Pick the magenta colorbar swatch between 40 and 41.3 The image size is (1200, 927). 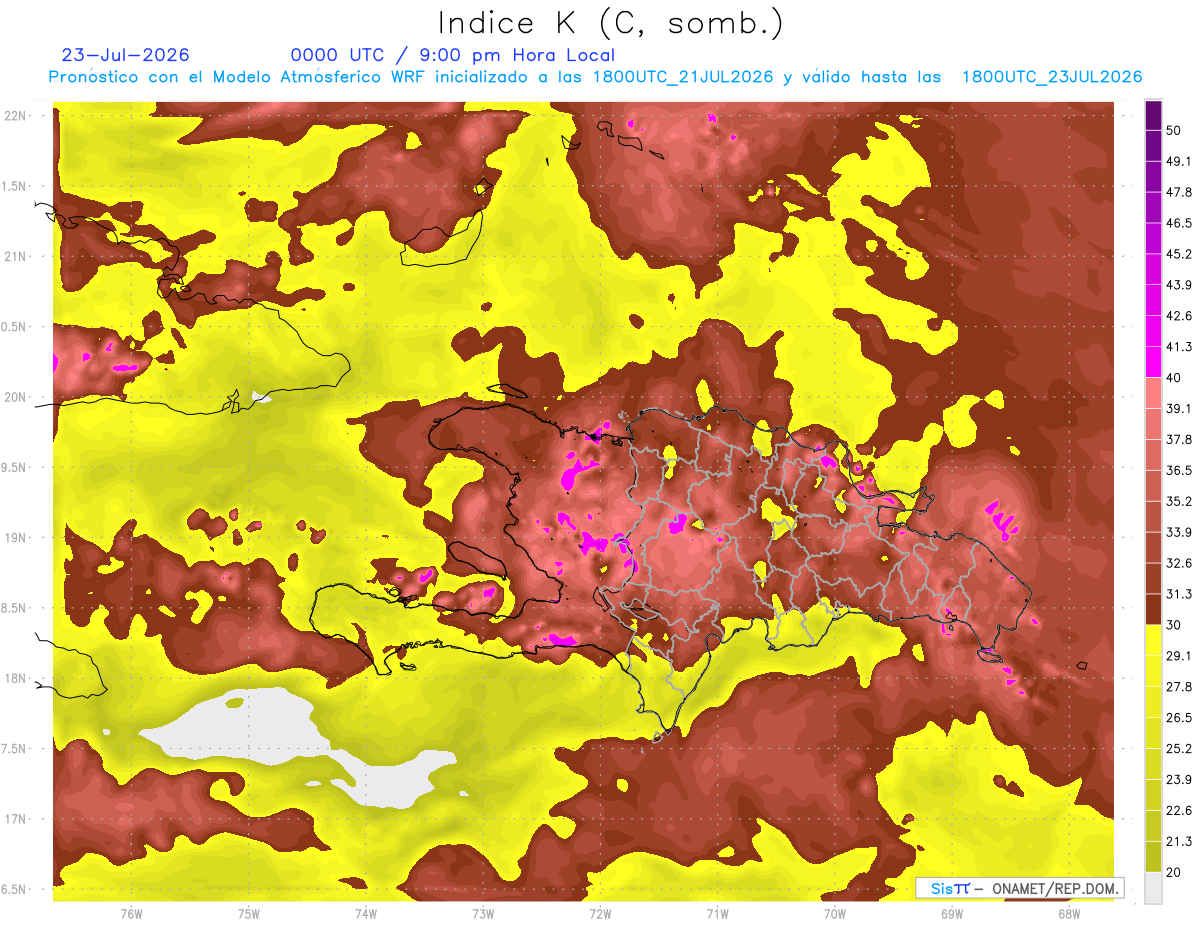point(1153,361)
